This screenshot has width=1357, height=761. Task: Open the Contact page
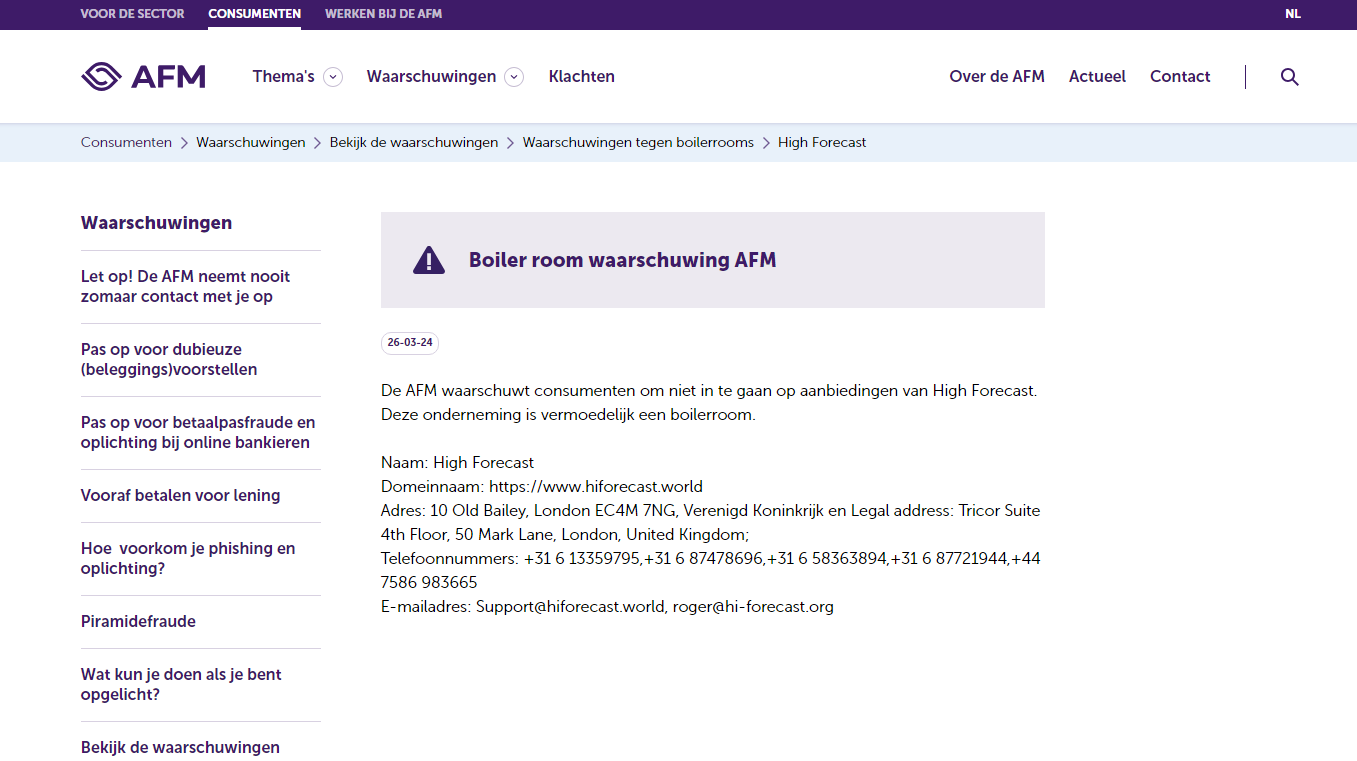[1180, 77]
